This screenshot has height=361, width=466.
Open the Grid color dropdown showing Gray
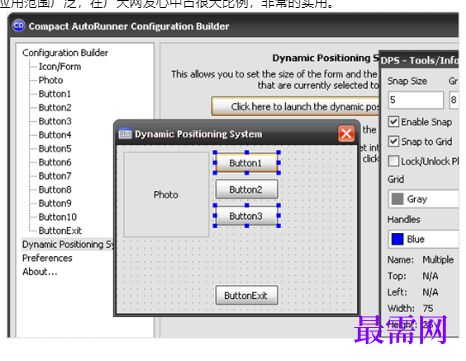(x=424, y=199)
